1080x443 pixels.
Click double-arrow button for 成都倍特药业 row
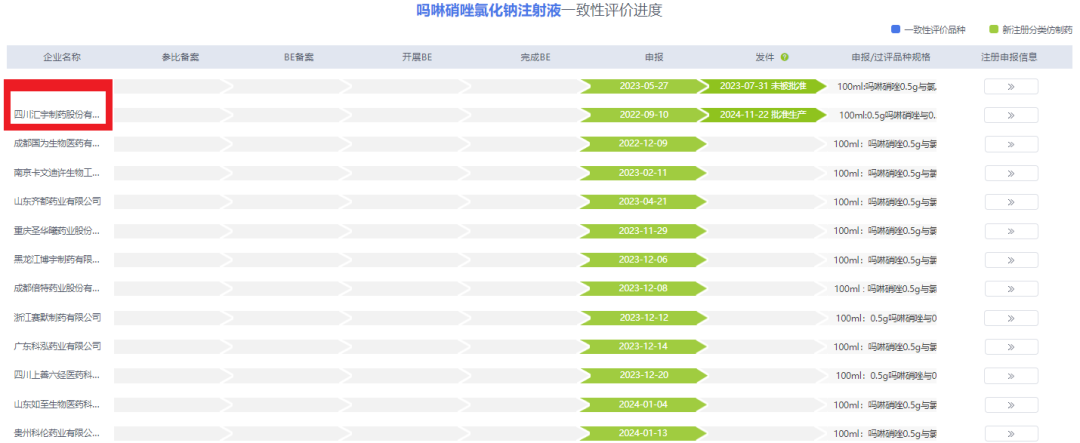click(x=1010, y=289)
